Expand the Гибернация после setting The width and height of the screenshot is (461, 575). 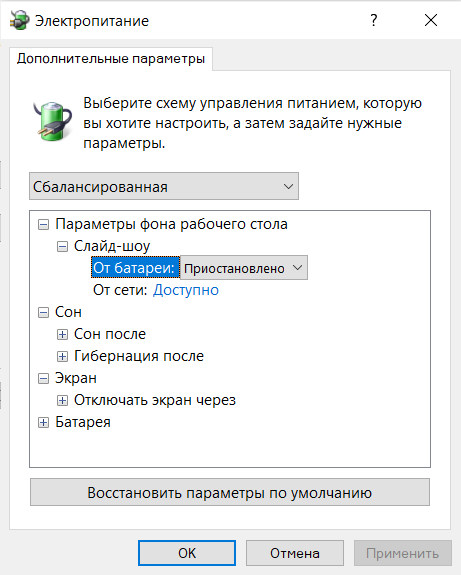[x=62, y=356]
